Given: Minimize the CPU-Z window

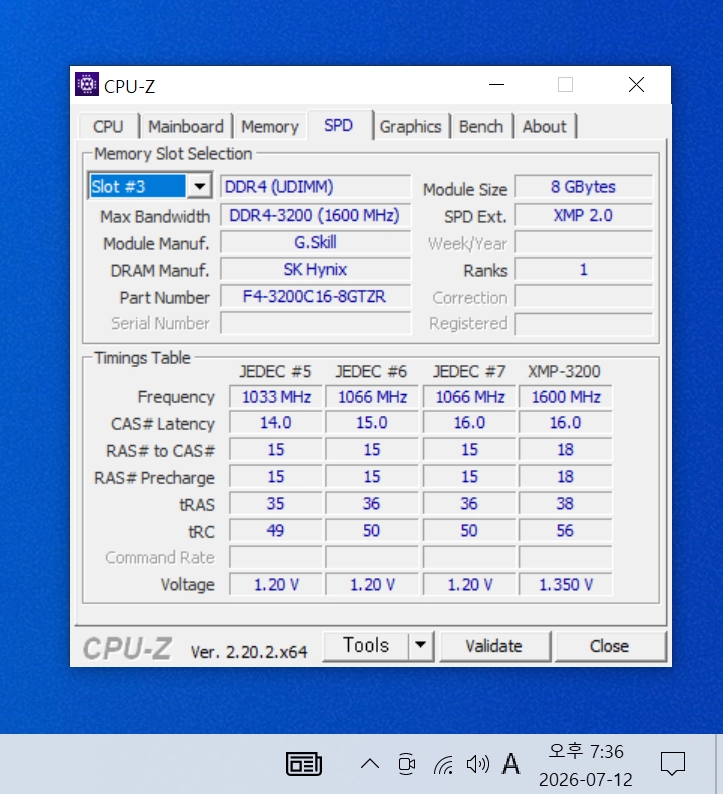Looking at the screenshot, I should coord(496,85).
